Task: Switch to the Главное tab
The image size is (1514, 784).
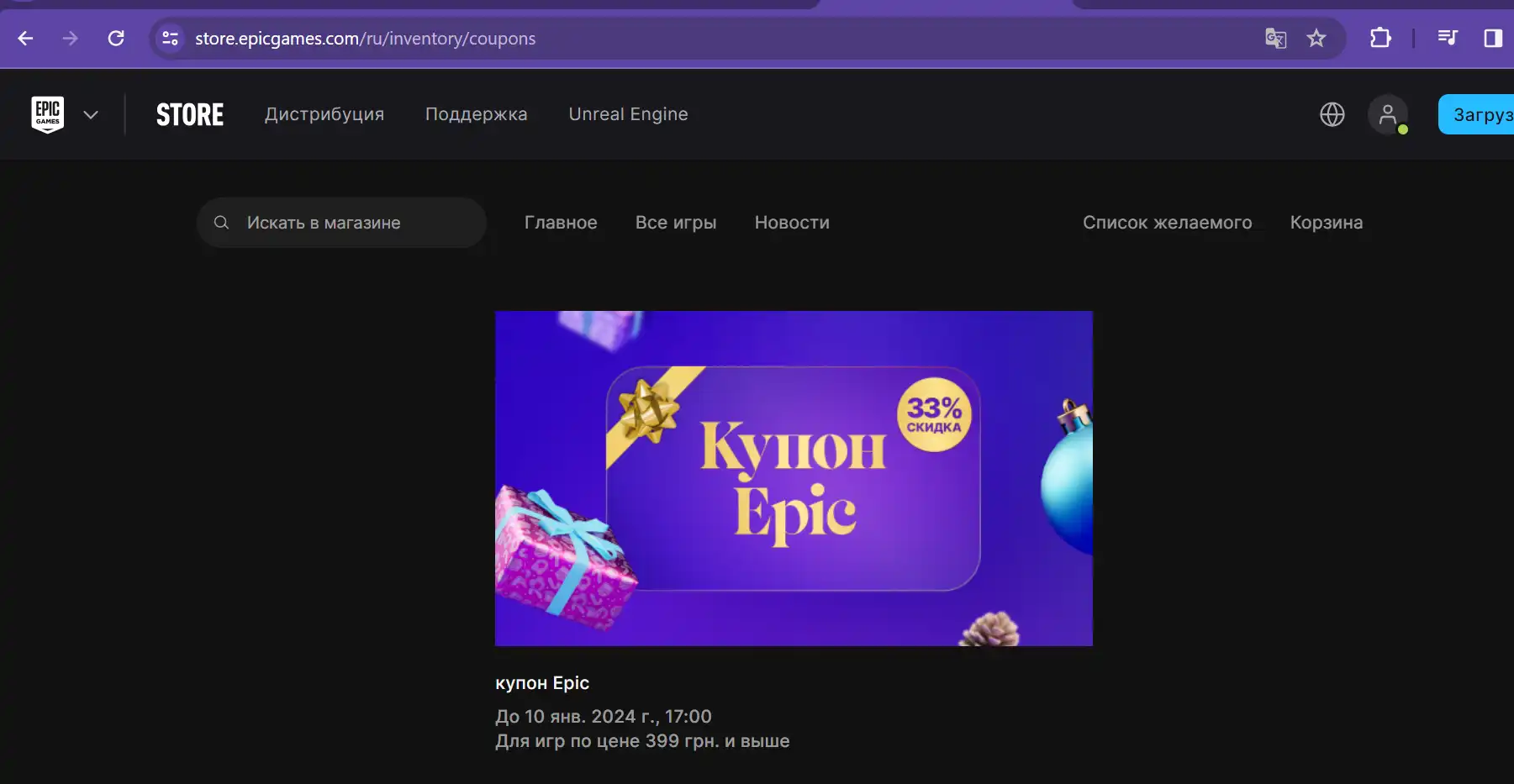Action: pyautogui.click(x=561, y=223)
